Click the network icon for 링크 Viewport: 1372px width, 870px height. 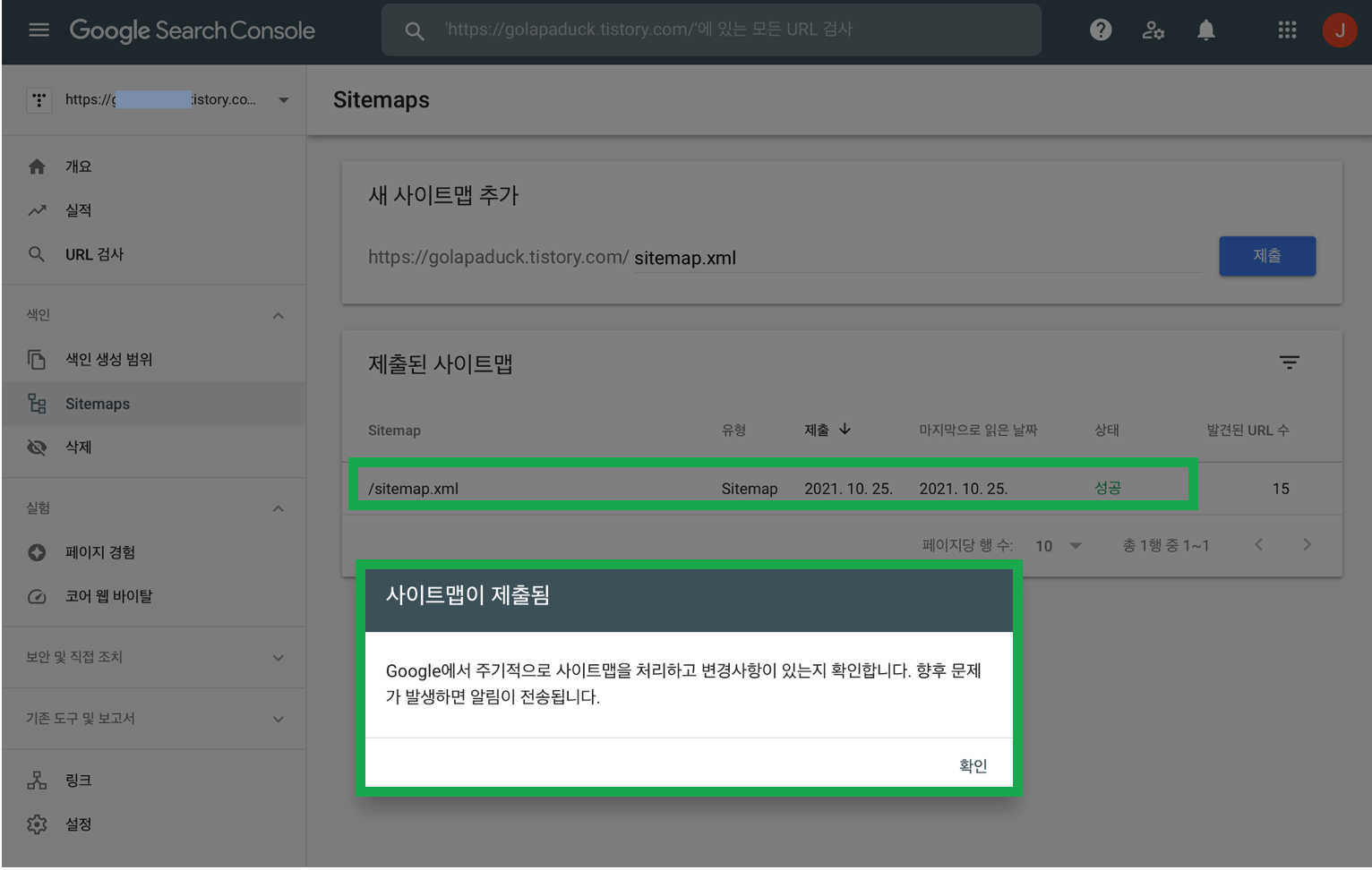[37, 780]
